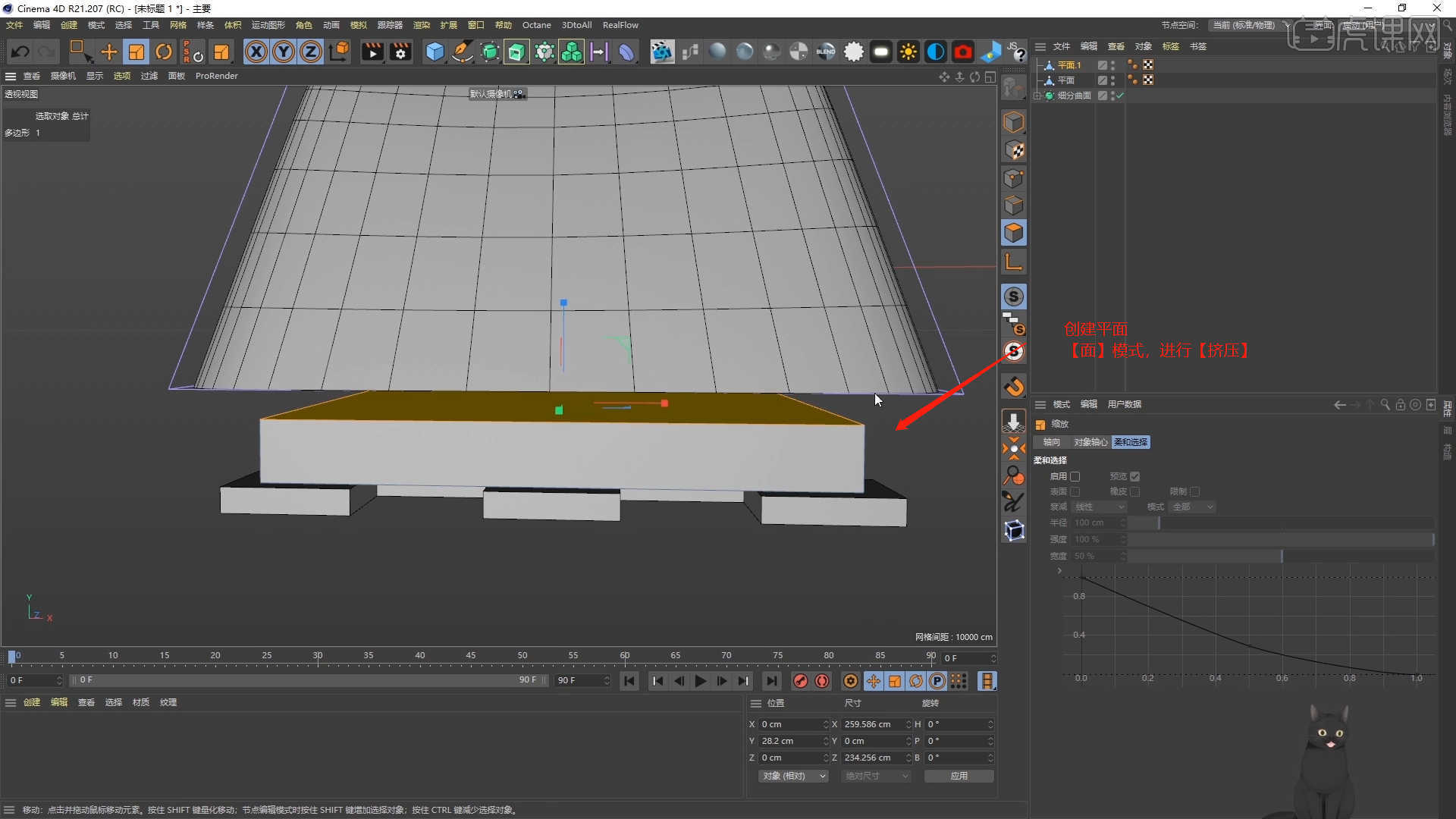Open the 绝对尺寸 size dropdown
Screen dimensions: 1456x819
tap(876, 776)
